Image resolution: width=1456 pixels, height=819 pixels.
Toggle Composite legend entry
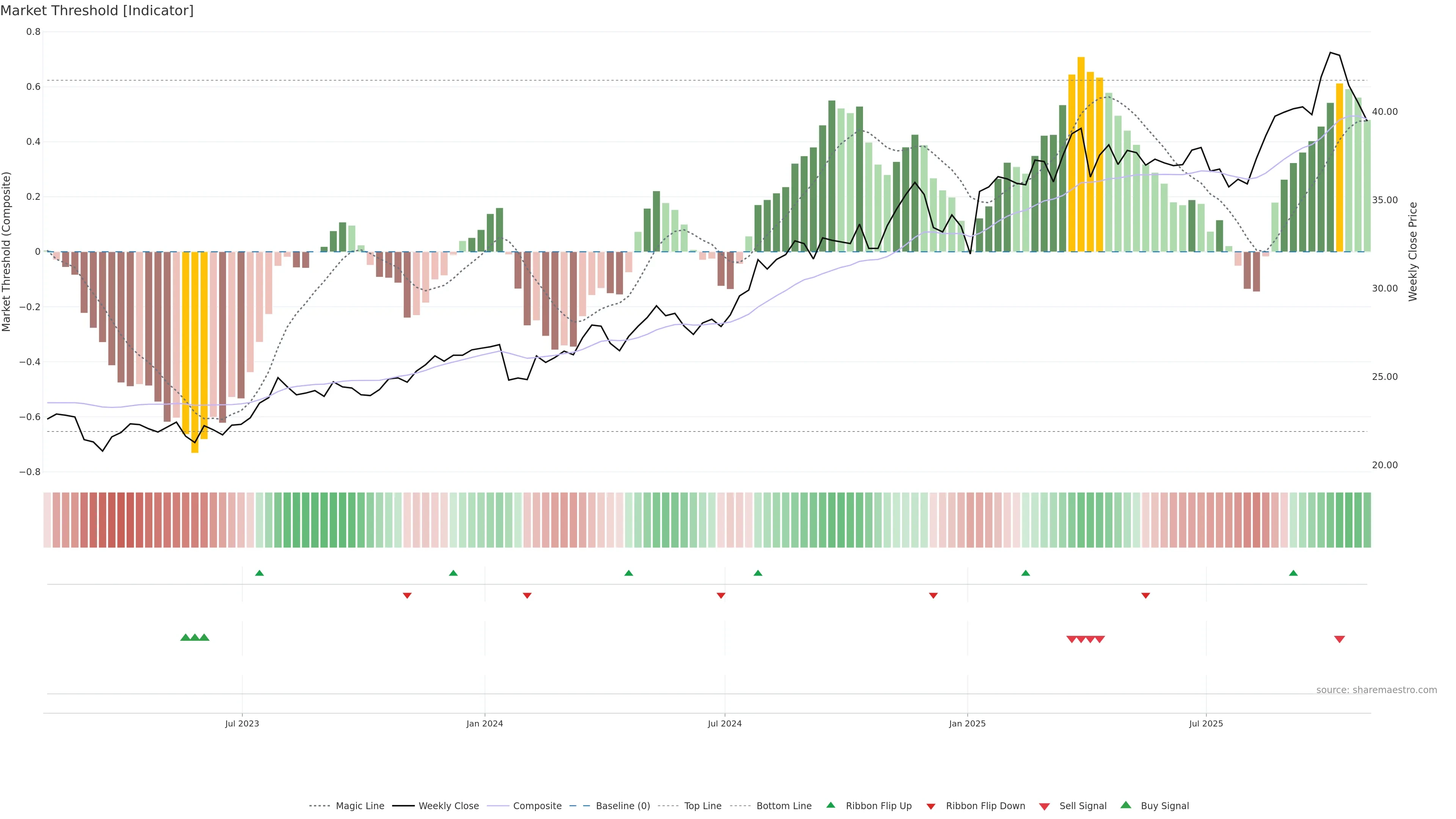coord(537,806)
